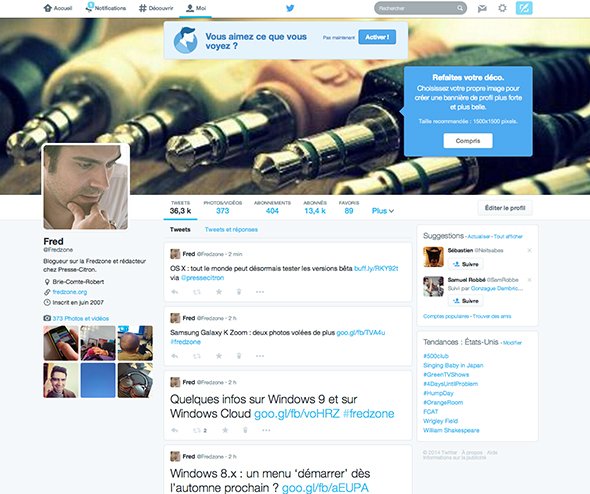Open the William Shakespeare trend
590x494 pixels.
click(x=451, y=430)
